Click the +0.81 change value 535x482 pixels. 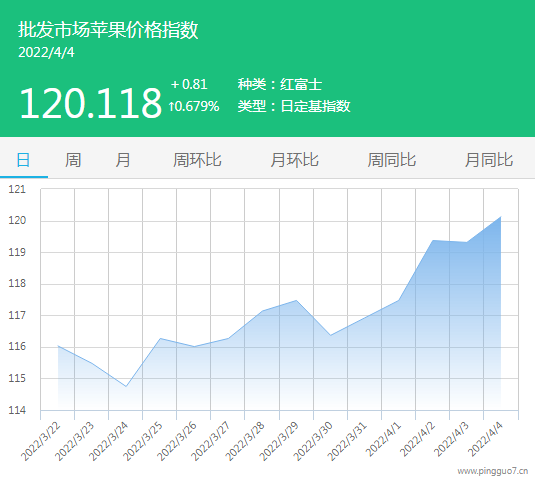click(x=189, y=84)
